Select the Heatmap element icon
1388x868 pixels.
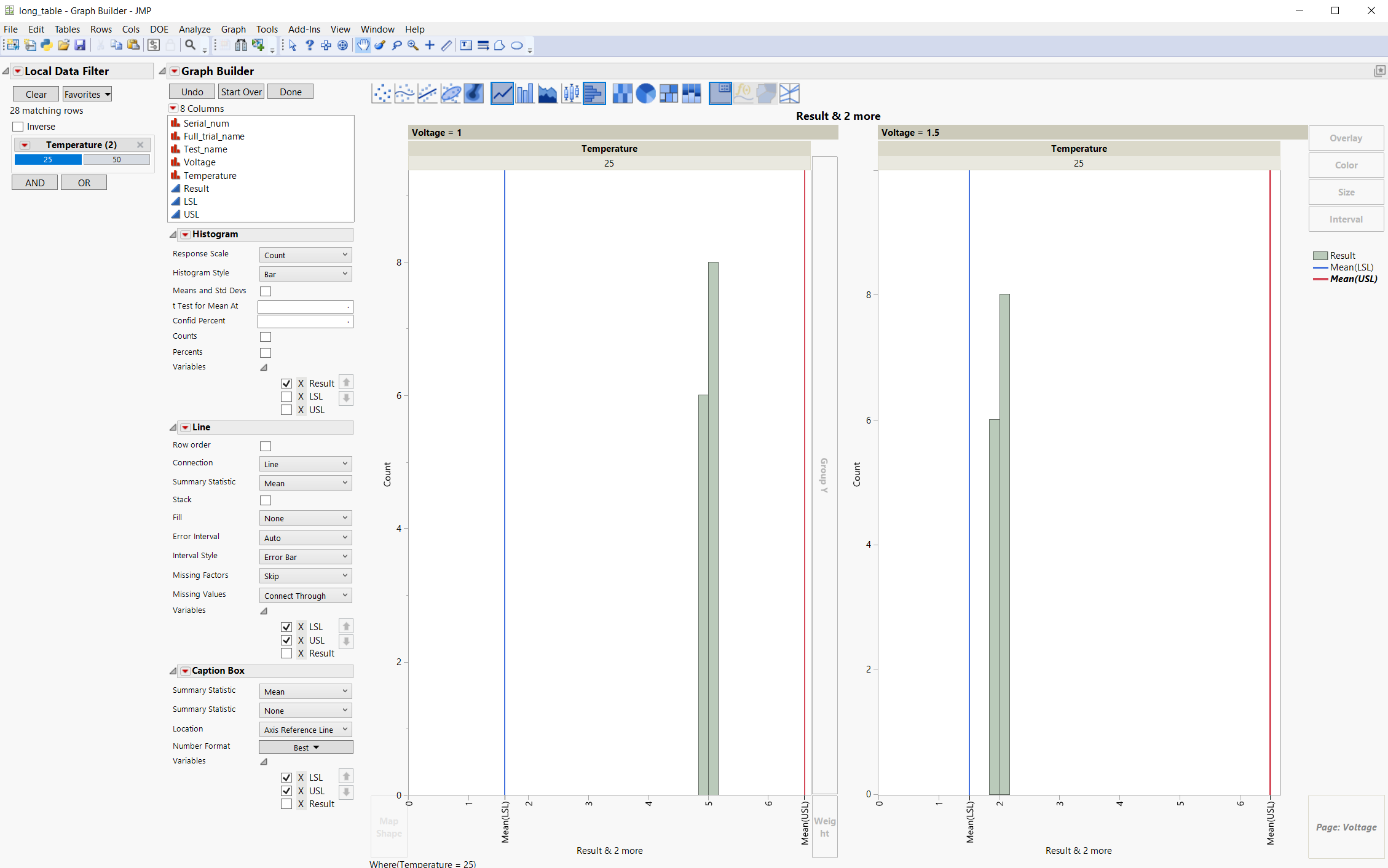coord(622,93)
